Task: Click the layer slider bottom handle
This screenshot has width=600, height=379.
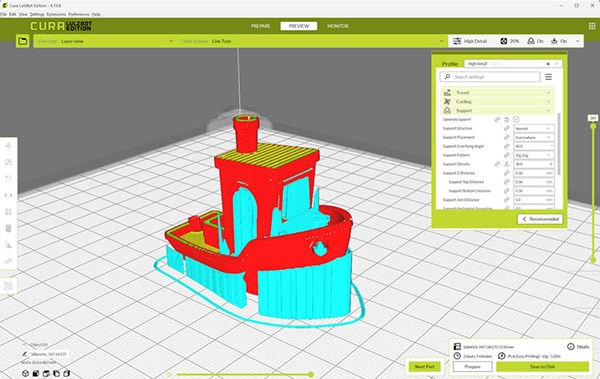Action: pos(593,260)
